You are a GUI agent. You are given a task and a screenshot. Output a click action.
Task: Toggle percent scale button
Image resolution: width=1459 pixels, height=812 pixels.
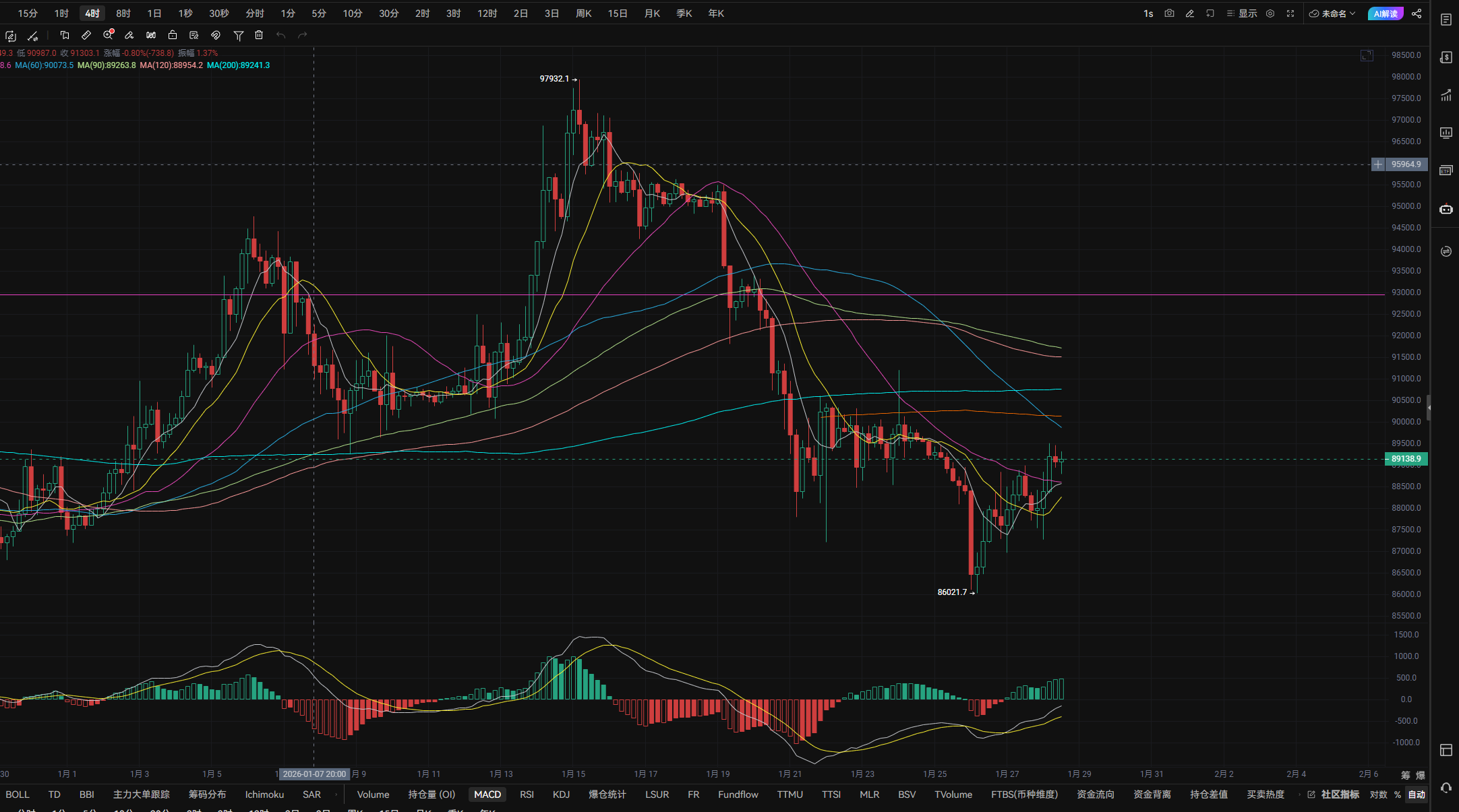coord(1398,794)
